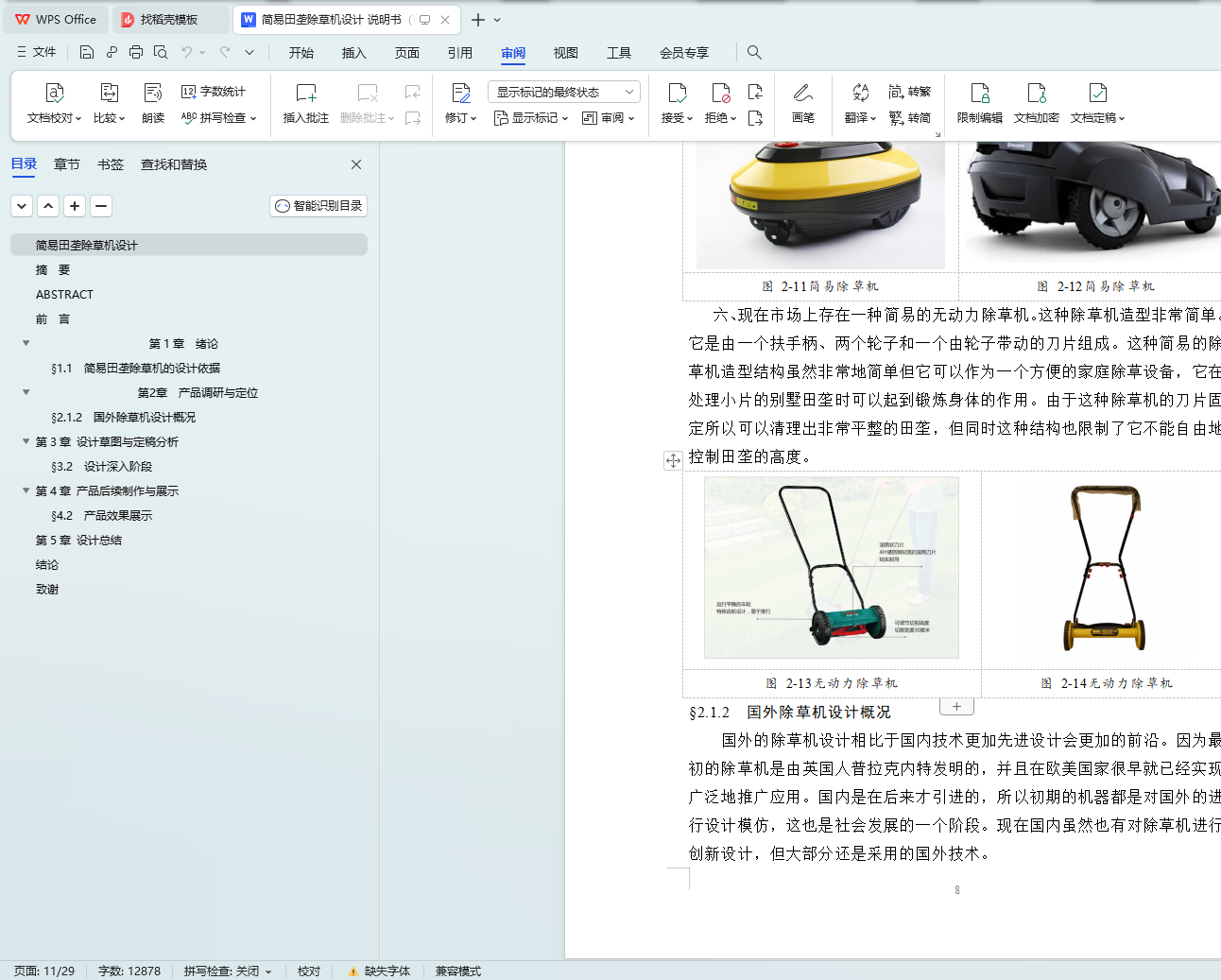
Task: Collapse the 第 3 章 设计草图与定稿分析 section
Action: coord(26,441)
